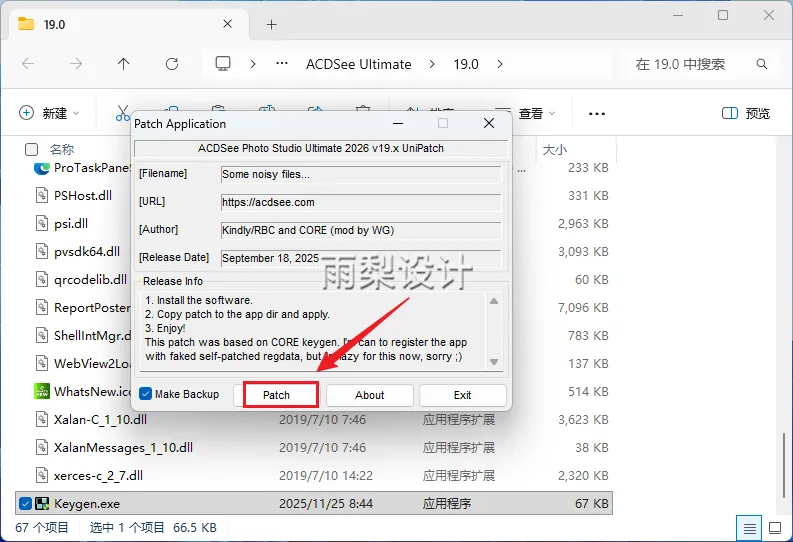The height and width of the screenshot is (542, 793).
Task: Click the Keygen.exe application icon
Action: point(42,504)
